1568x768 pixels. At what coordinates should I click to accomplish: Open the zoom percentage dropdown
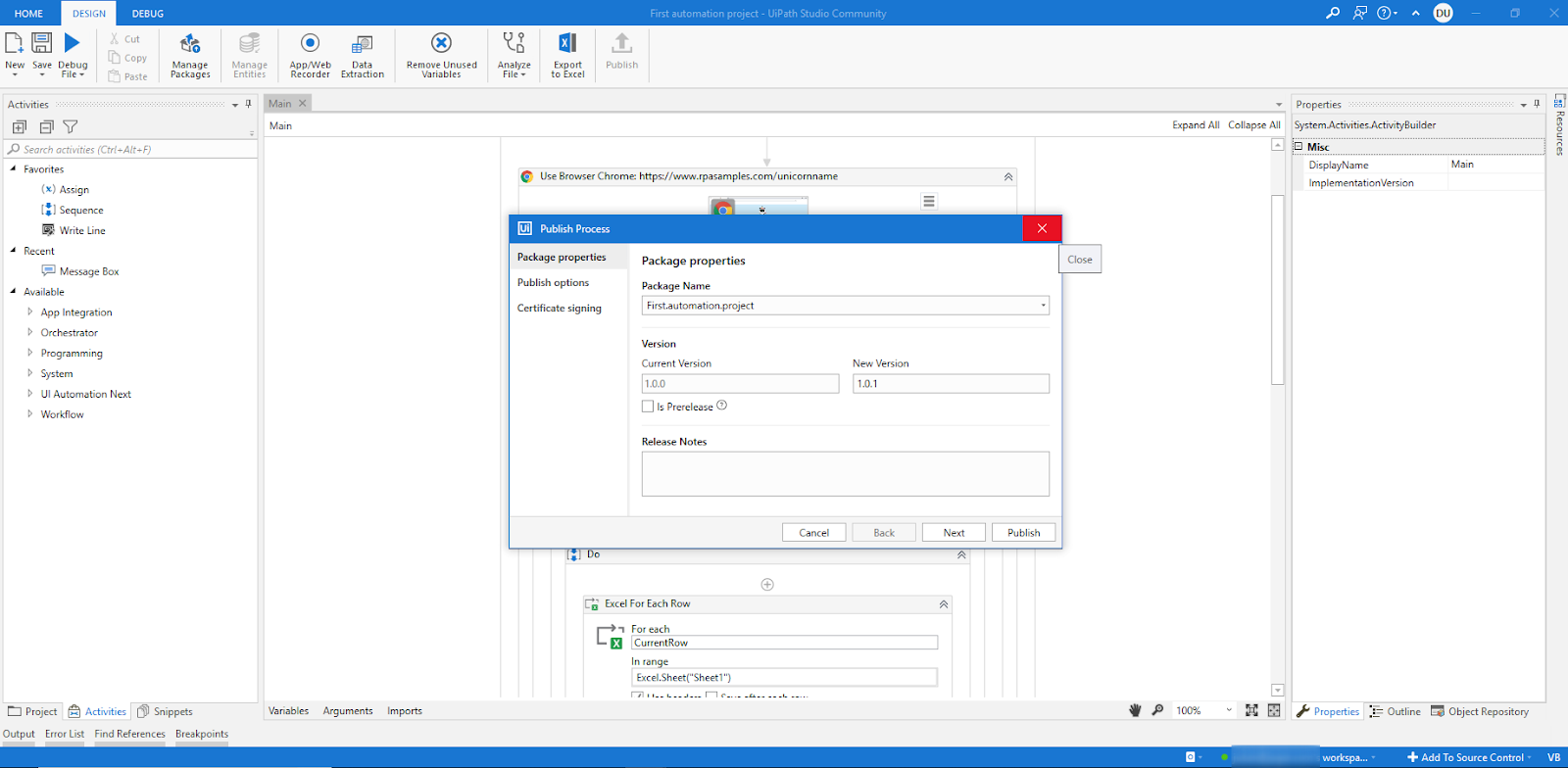[x=1229, y=710]
